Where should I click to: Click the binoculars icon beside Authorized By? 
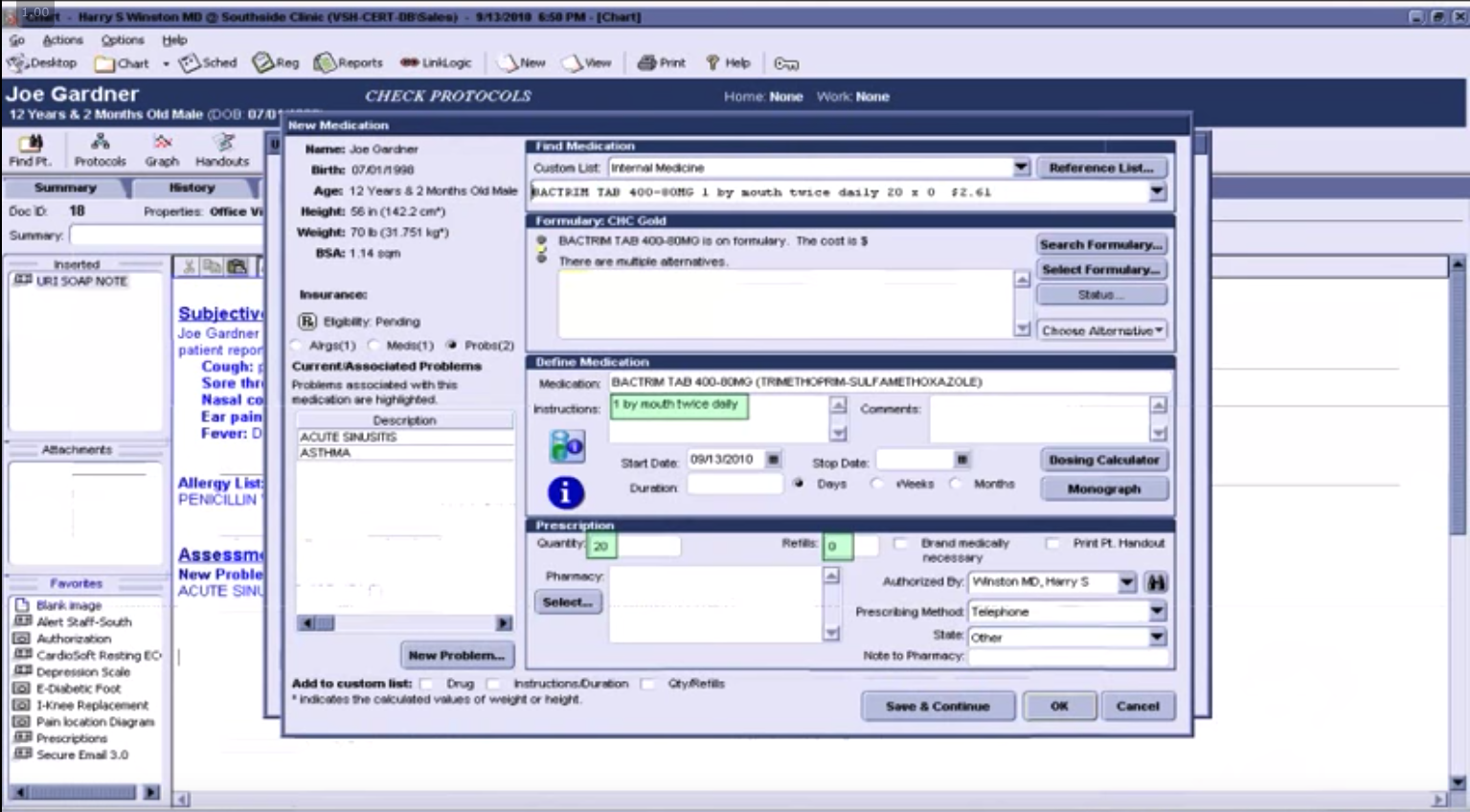(1155, 581)
